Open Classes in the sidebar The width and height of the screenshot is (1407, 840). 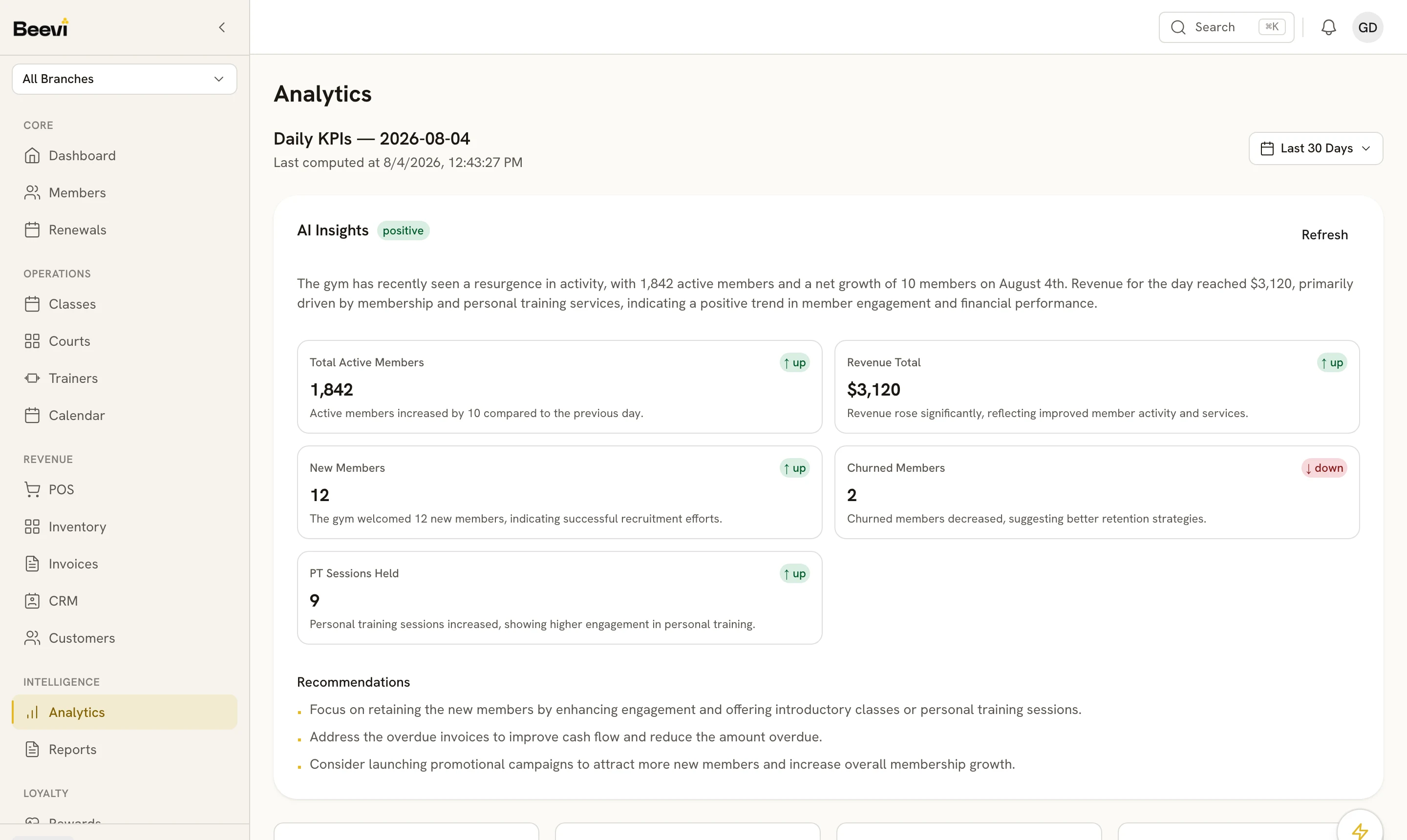point(124,304)
